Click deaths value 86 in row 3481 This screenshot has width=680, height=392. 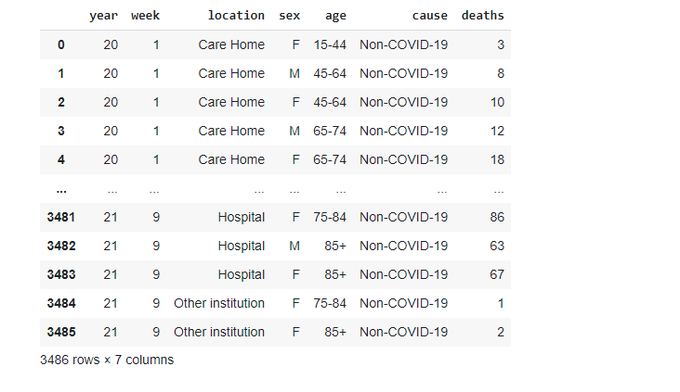tap(497, 217)
